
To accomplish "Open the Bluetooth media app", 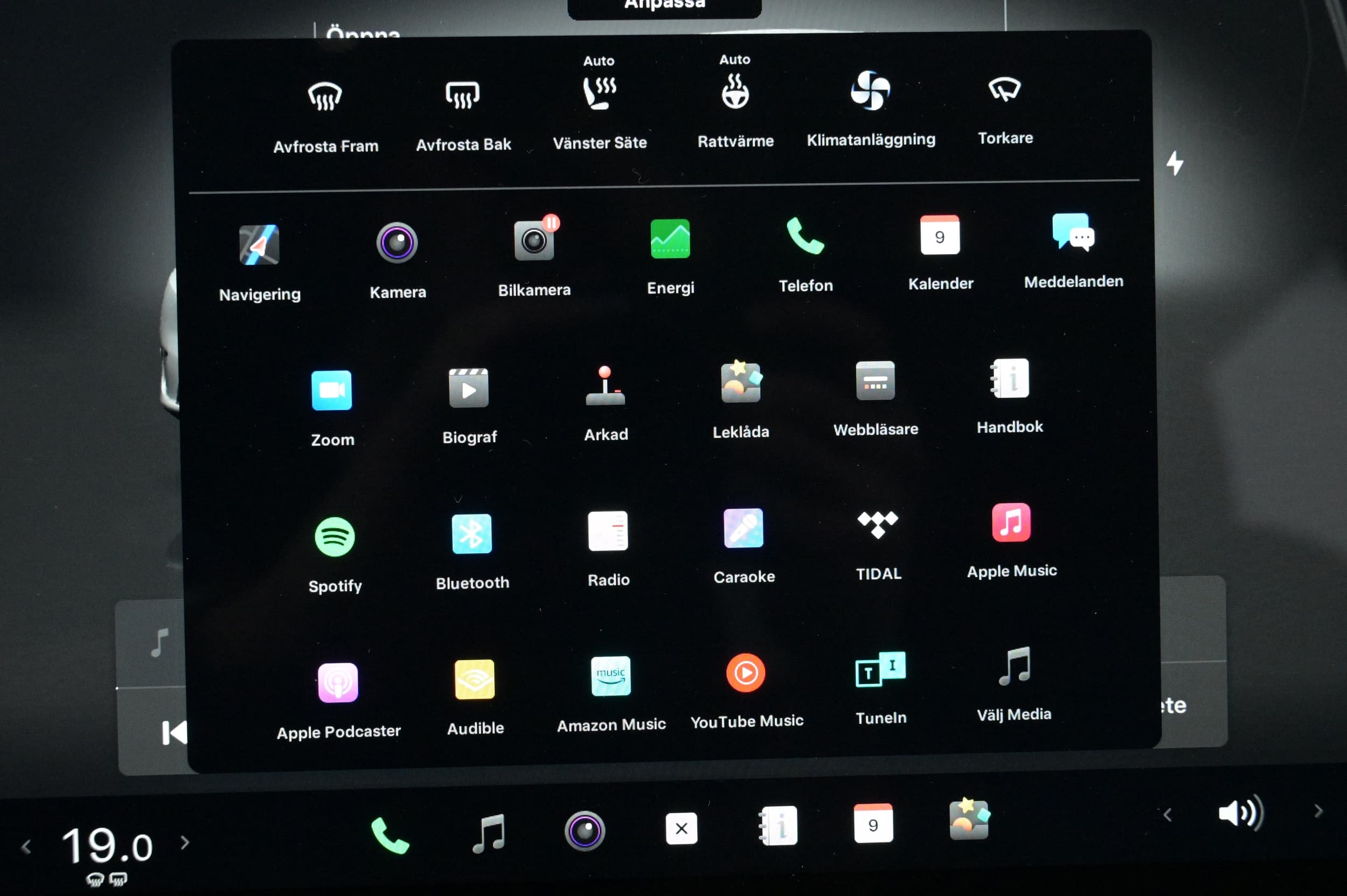I will click(471, 534).
